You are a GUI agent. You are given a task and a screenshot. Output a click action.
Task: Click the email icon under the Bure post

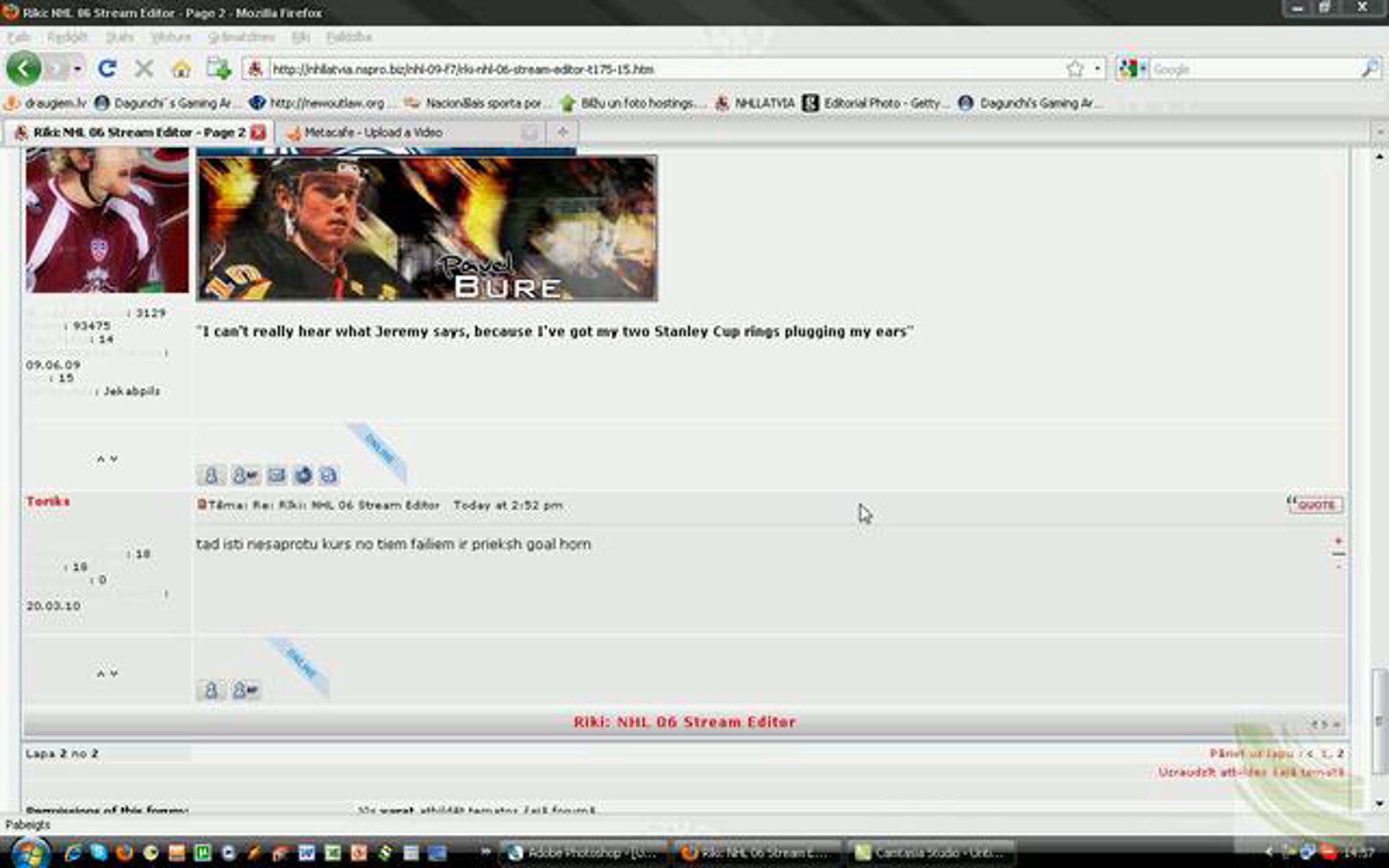click(x=276, y=476)
